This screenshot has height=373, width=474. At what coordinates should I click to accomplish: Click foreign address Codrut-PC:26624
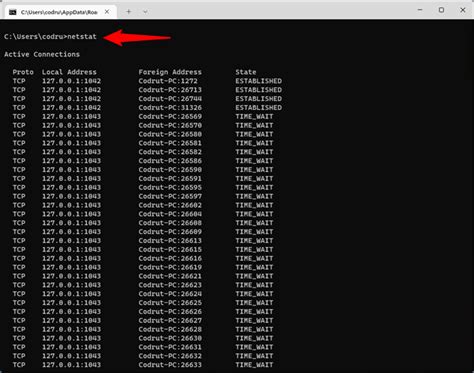tap(170, 294)
